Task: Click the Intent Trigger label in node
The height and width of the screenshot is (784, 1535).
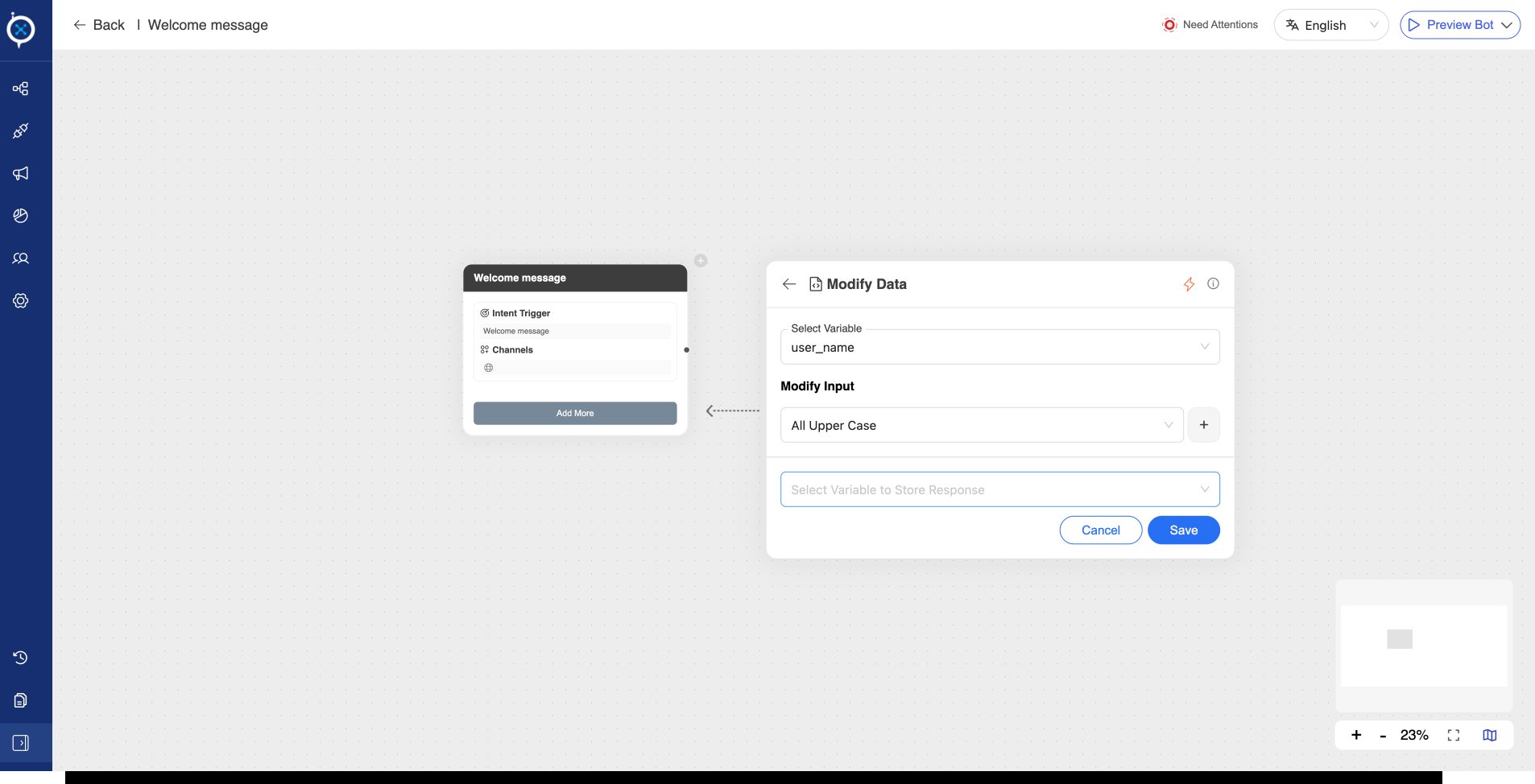Action: click(x=521, y=313)
